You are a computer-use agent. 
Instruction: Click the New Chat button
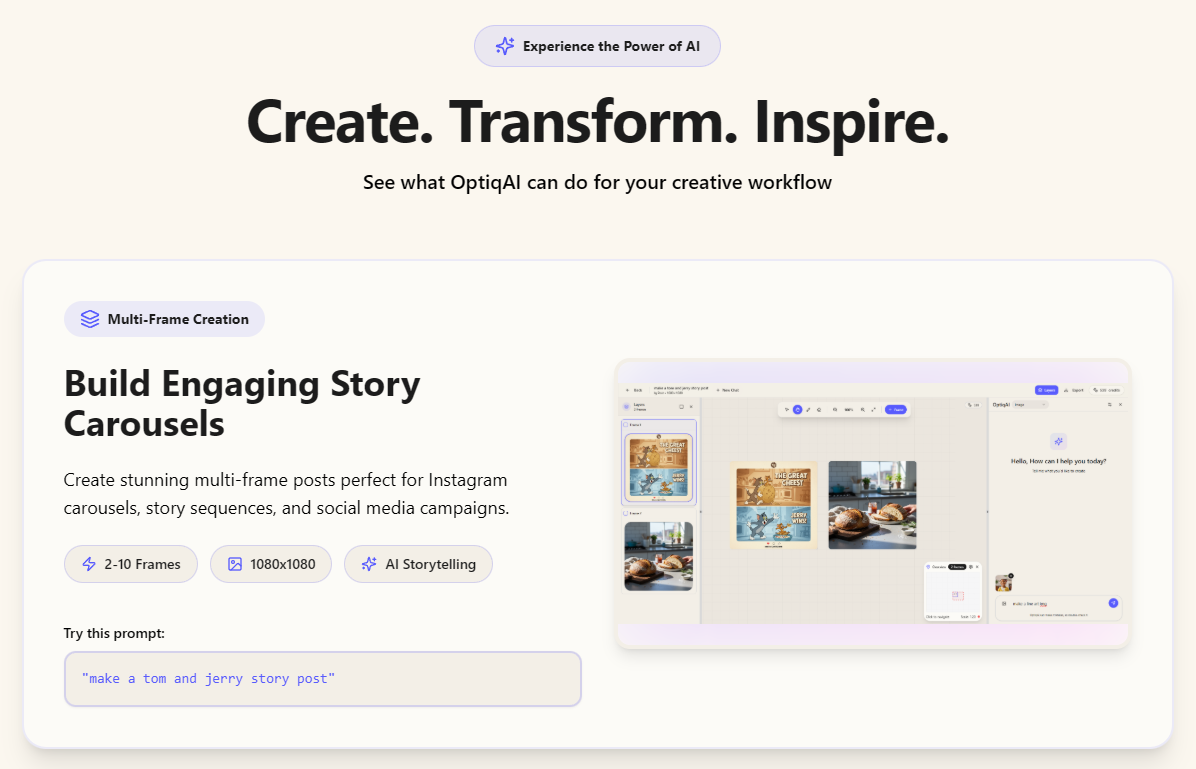coord(727,390)
